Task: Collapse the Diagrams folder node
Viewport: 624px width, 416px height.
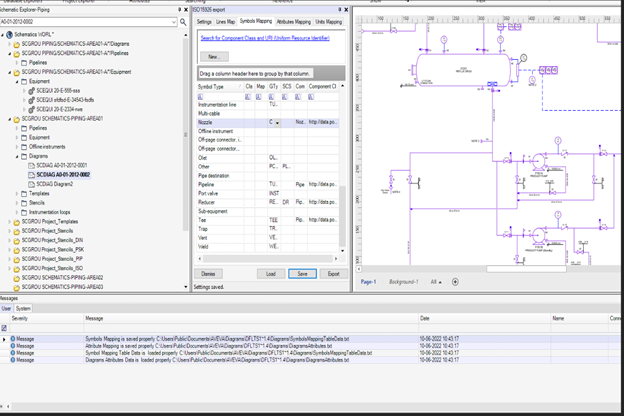Action: coord(17,156)
